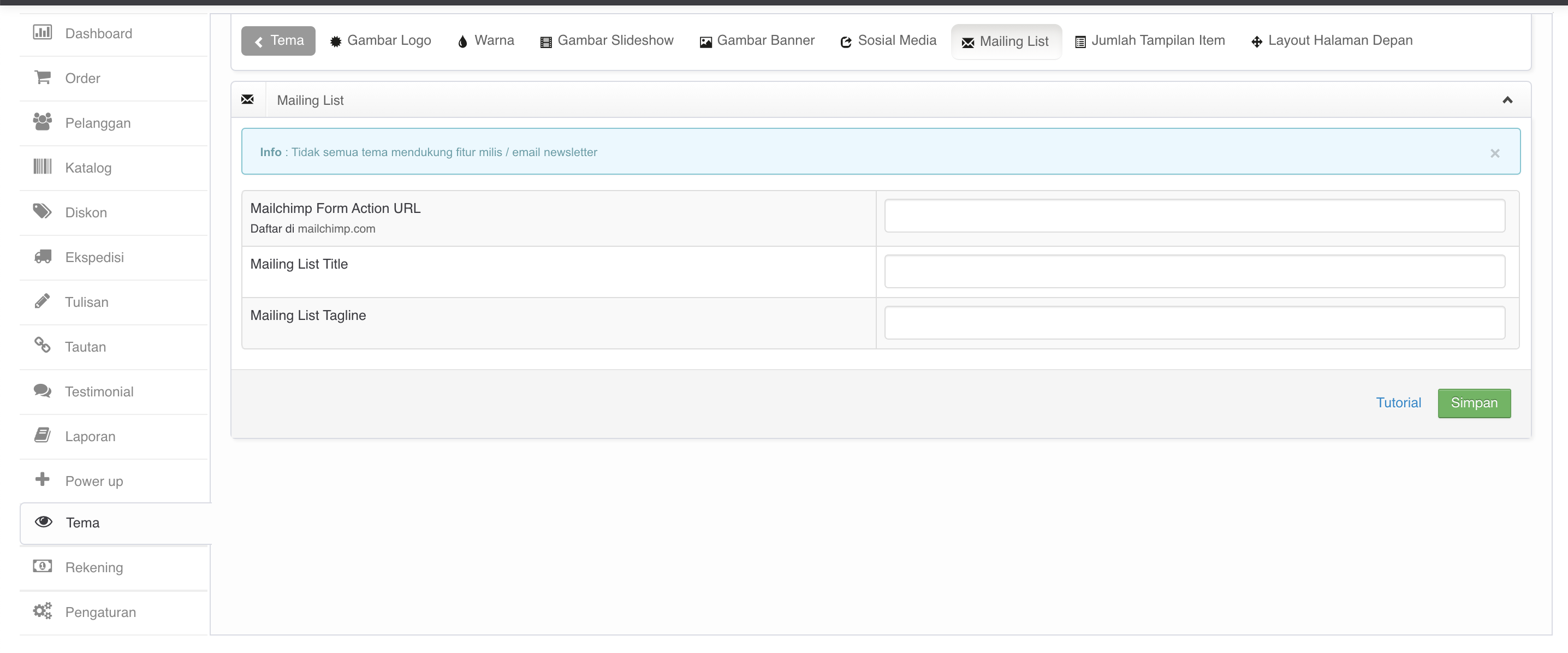Click the Dashboard chart icon in sidebar
This screenshot has height=653, width=1568.
click(42, 32)
